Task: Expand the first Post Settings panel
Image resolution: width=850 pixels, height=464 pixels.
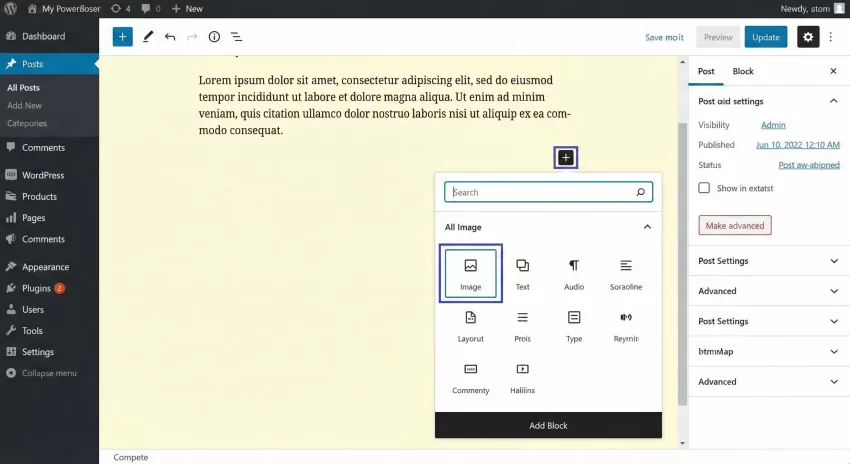Action: (x=769, y=261)
